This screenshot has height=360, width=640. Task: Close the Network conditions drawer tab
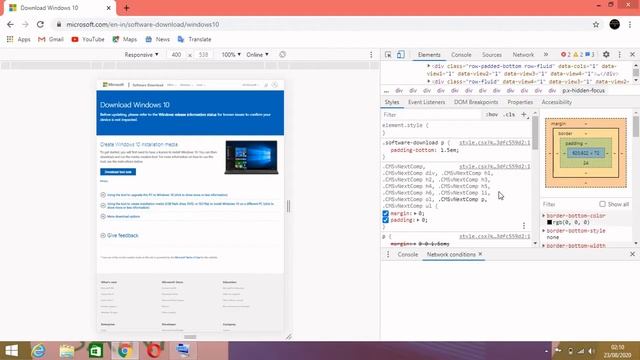click(x=480, y=254)
